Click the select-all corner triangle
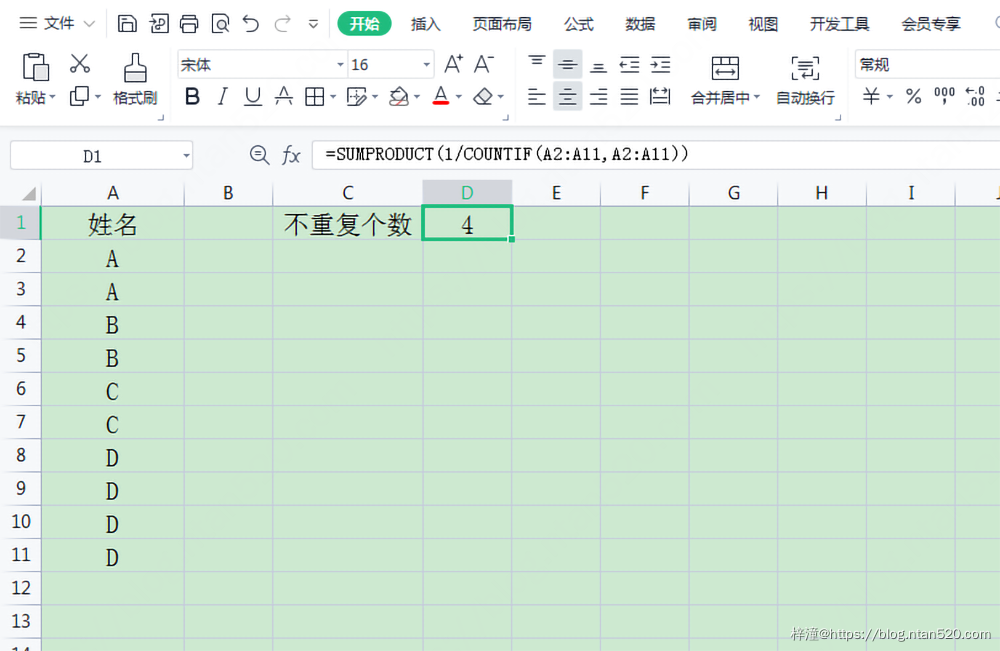Image resolution: width=1000 pixels, height=651 pixels. tap(29, 194)
